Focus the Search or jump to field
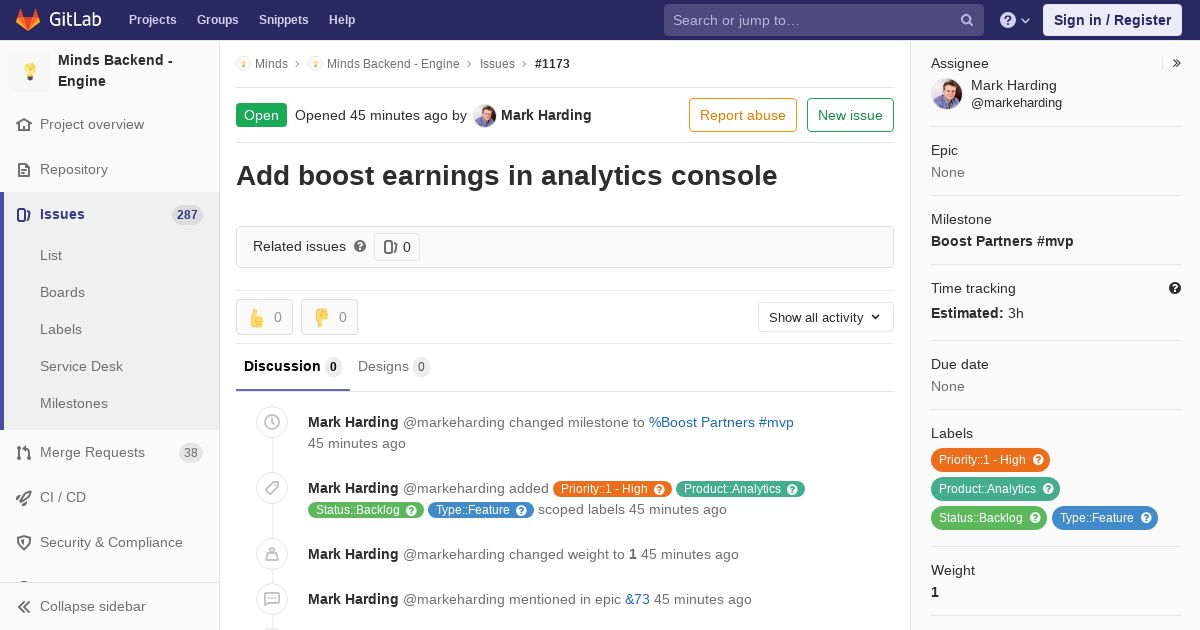Screen dimensions: 1200x630 (x=824, y=20)
